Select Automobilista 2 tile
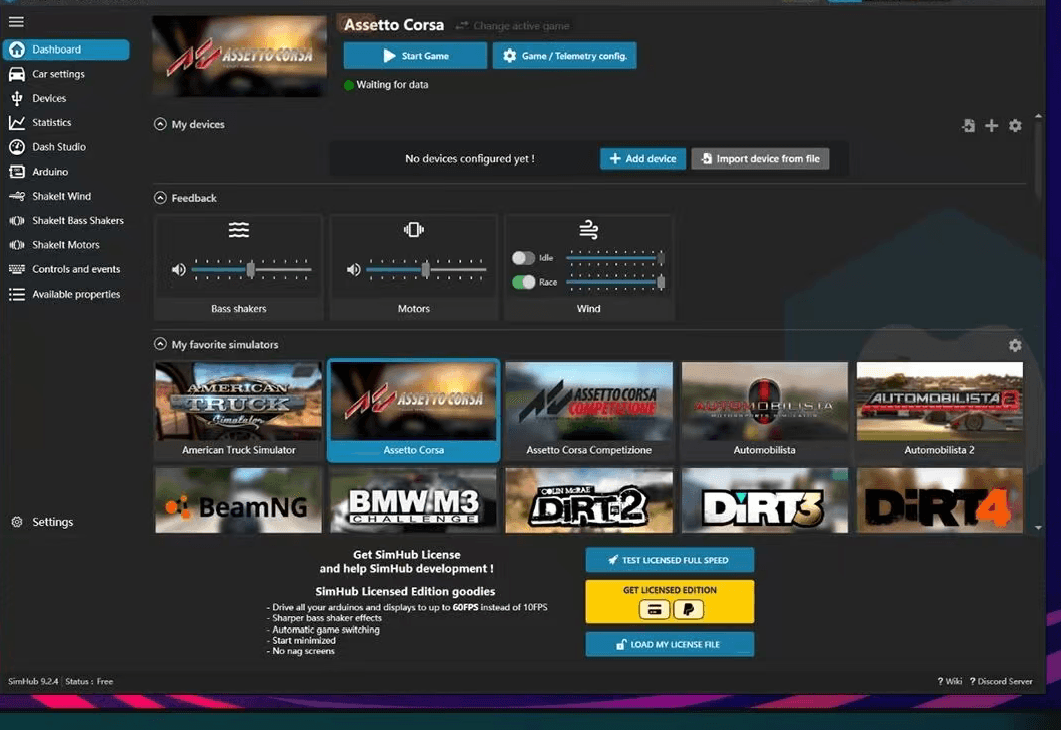This screenshot has height=730, width=1061. 939,411
